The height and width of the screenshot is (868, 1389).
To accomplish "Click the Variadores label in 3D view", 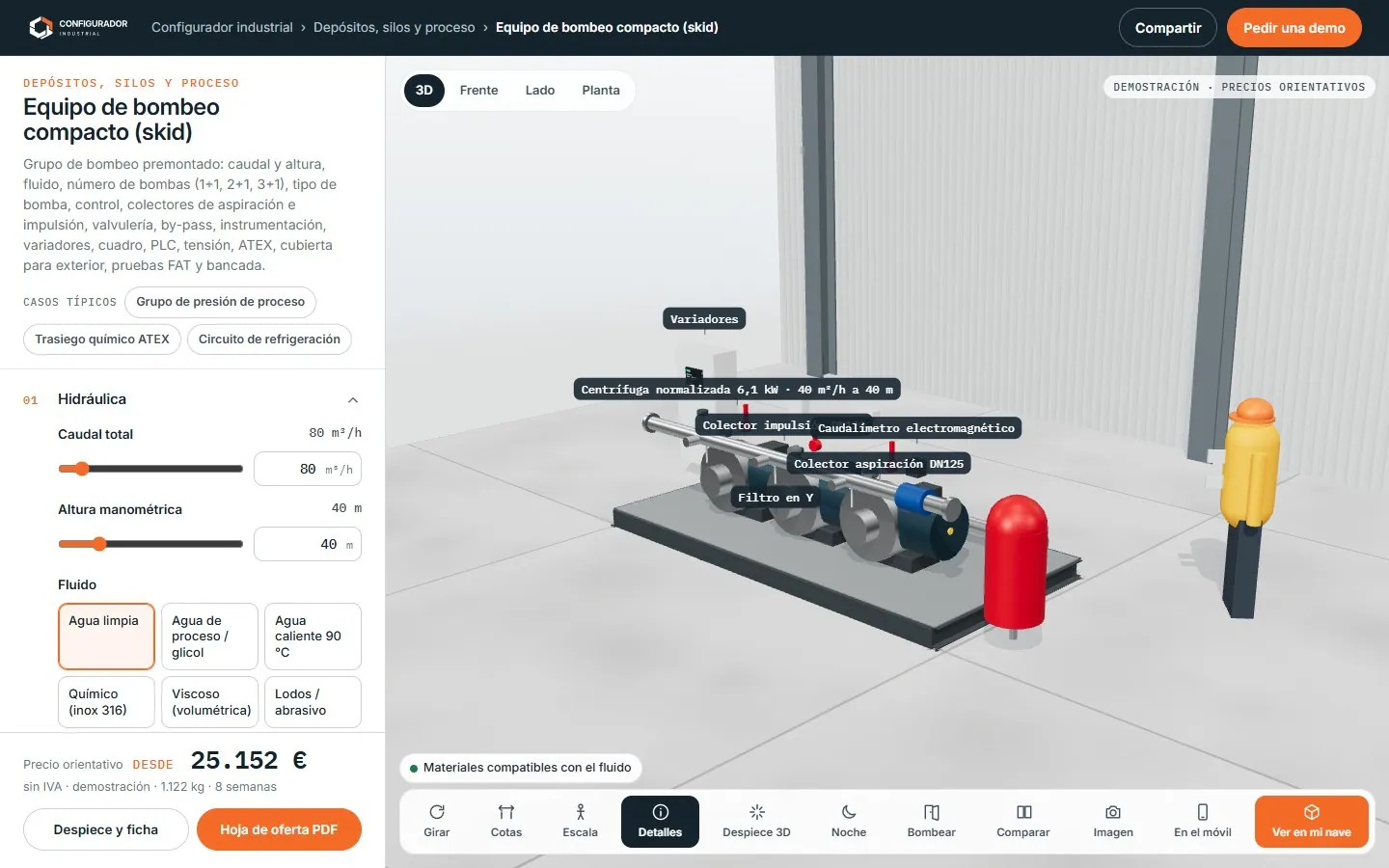I will 704,319.
